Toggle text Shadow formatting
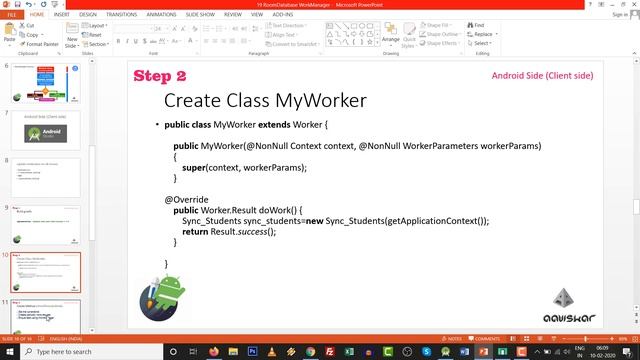The width and height of the screenshot is (640, 360). 144,41
